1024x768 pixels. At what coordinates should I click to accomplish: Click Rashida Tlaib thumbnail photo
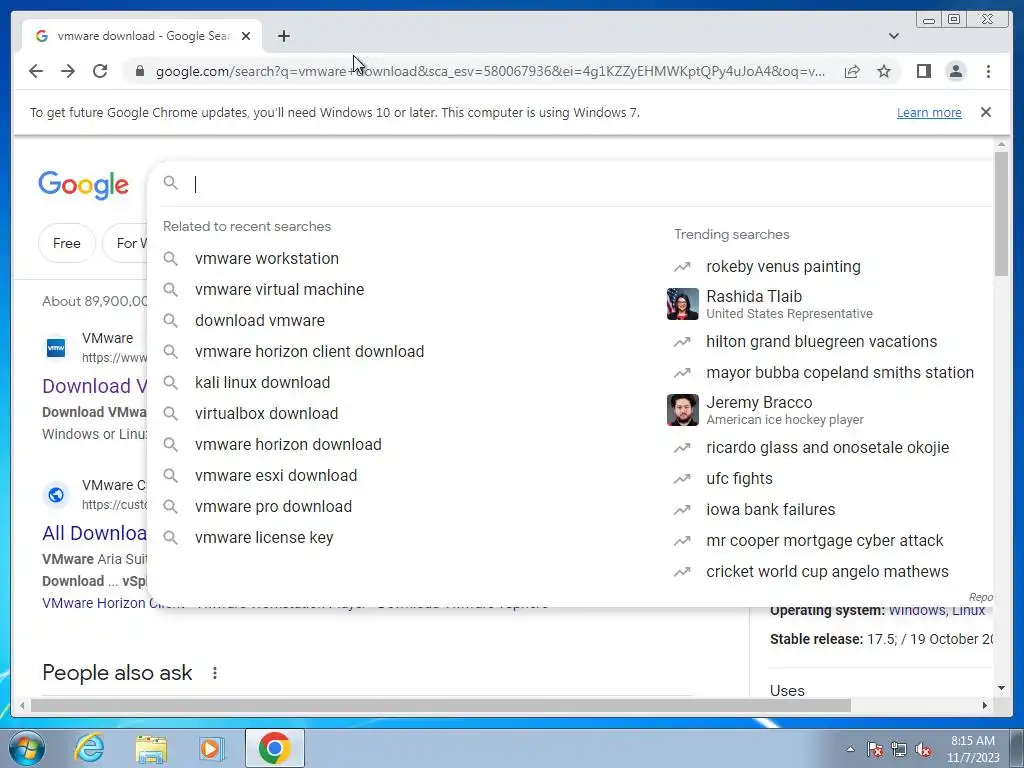pyautogui.click(x=682, y=304)
